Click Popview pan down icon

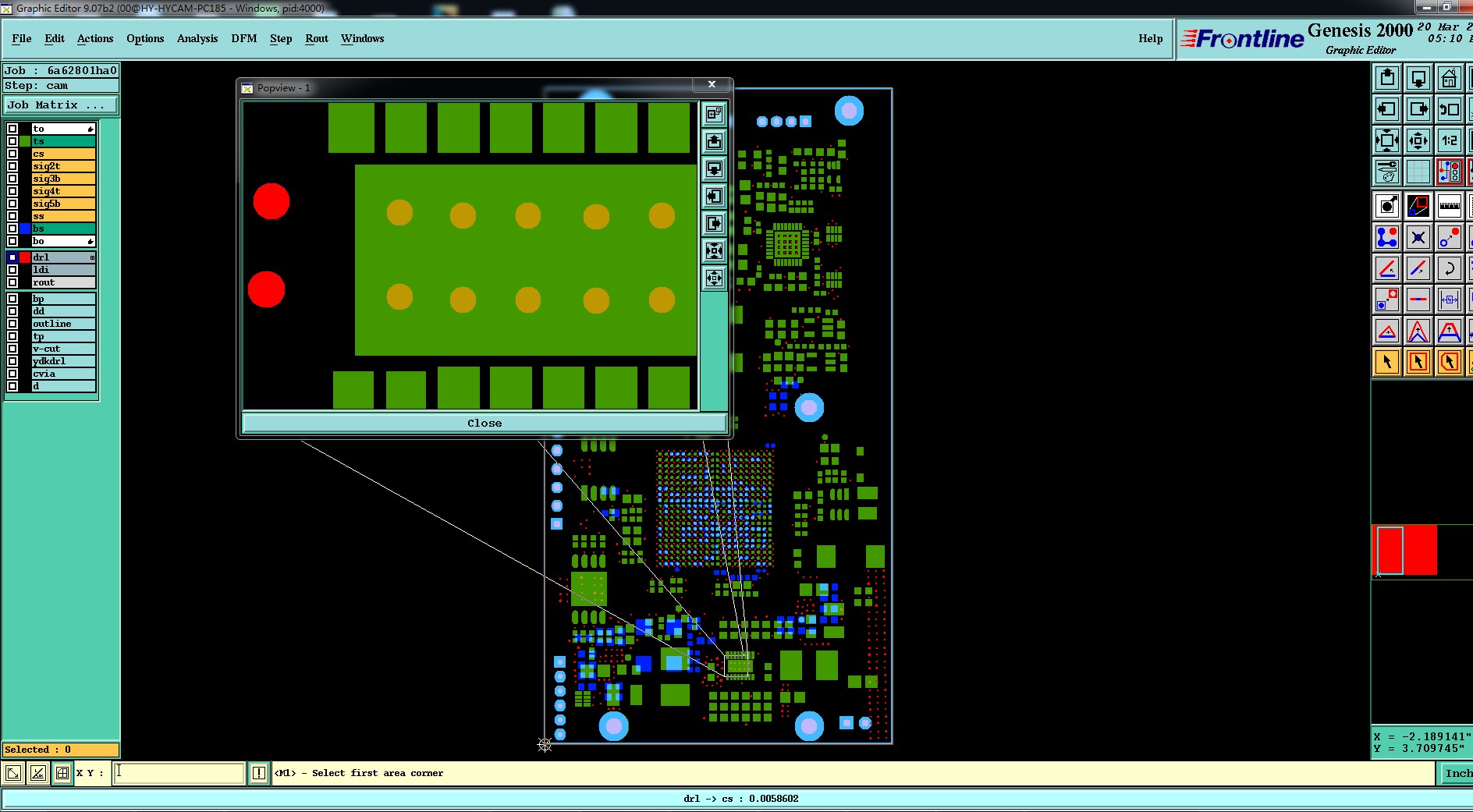pos(714,169)
